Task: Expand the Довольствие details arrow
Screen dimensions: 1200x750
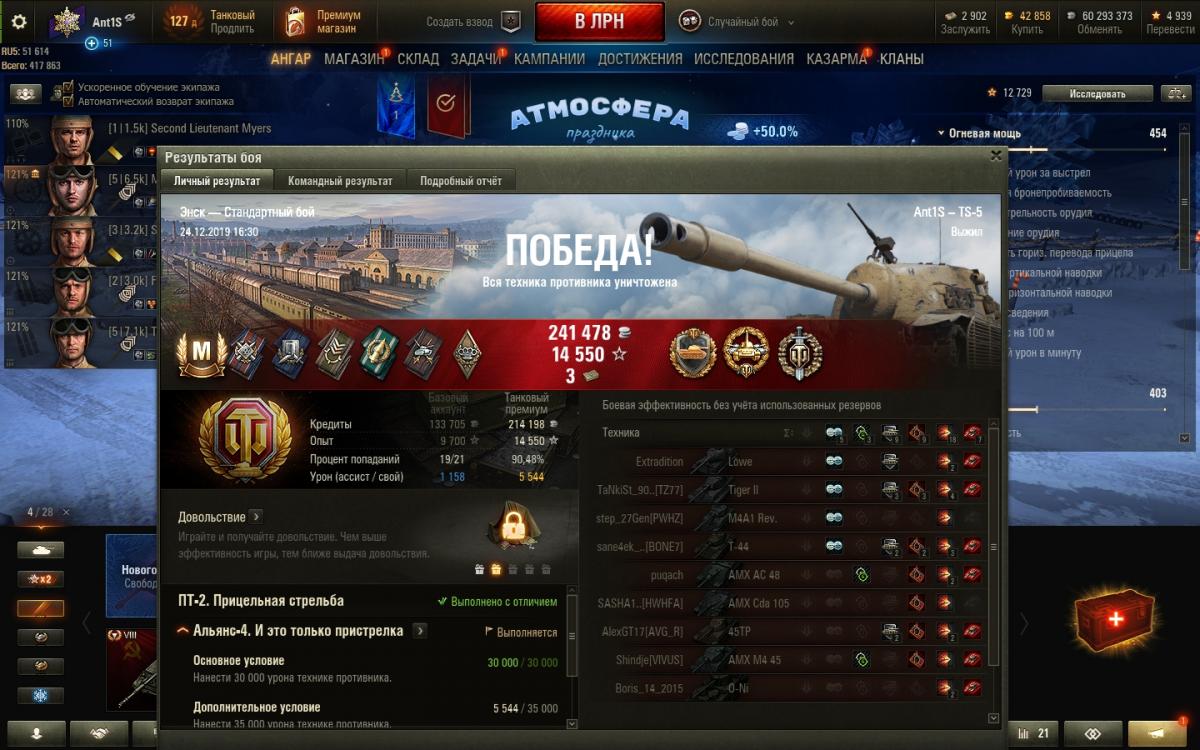Action: 256,517
